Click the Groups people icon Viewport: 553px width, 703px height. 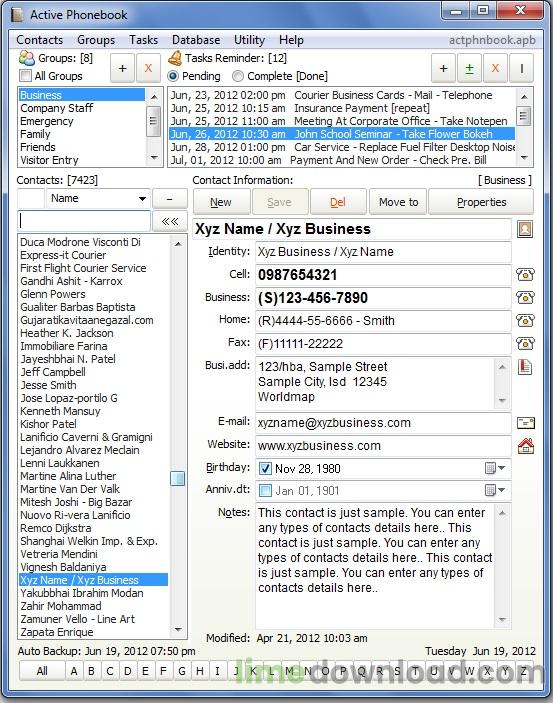pos(26,58)
